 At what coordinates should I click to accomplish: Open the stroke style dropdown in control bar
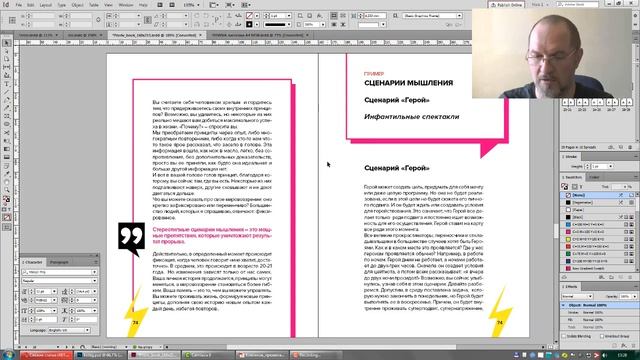point(289,24)
